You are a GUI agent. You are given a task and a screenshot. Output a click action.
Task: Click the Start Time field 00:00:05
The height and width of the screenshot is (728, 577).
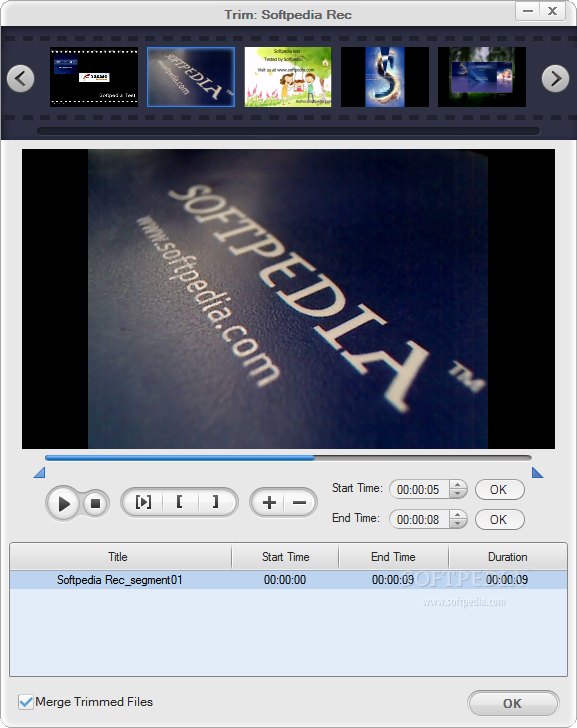(x=419, y=489)
